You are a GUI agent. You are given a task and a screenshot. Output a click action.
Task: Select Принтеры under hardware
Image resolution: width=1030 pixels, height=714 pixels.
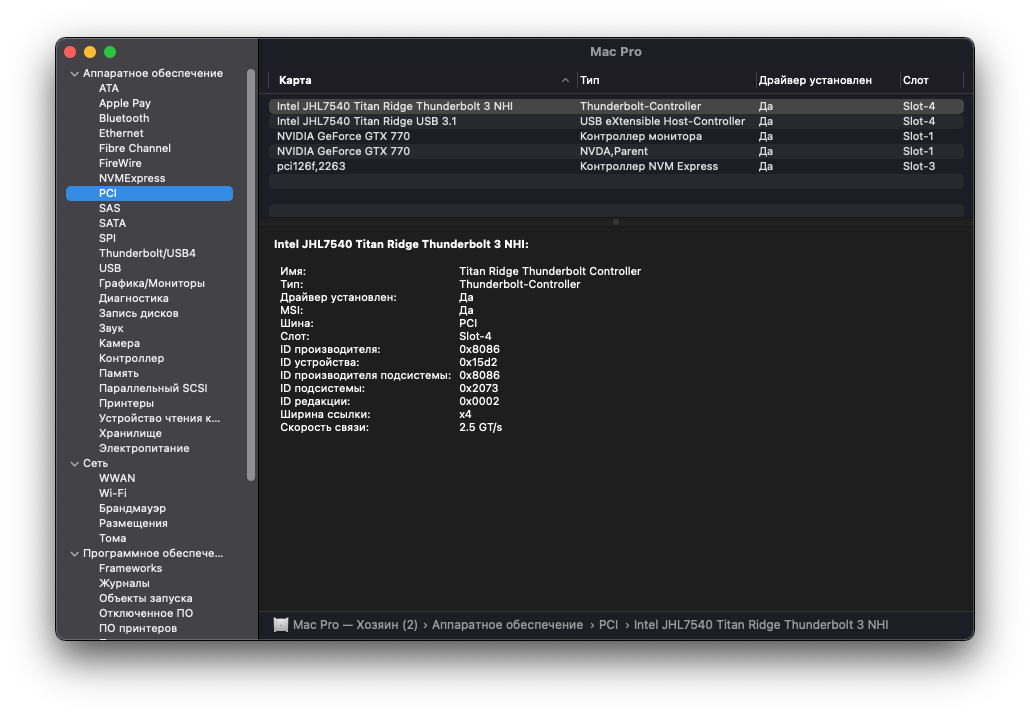(x=126, y=403)
